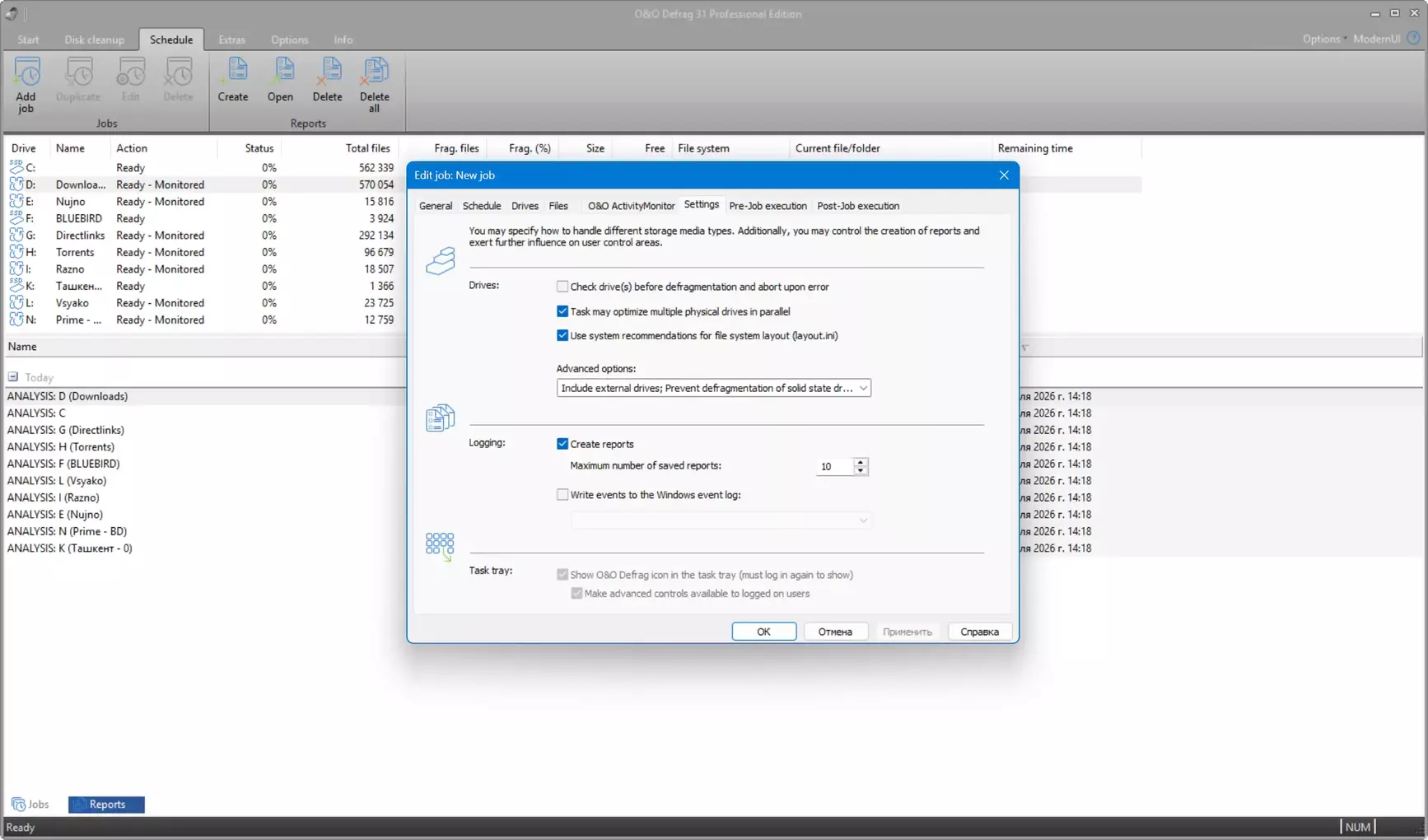Screen dimensions: 1428x840
Task: Uncheck Task may optimize multiple drives in parallel
Action: coord(562,311)
